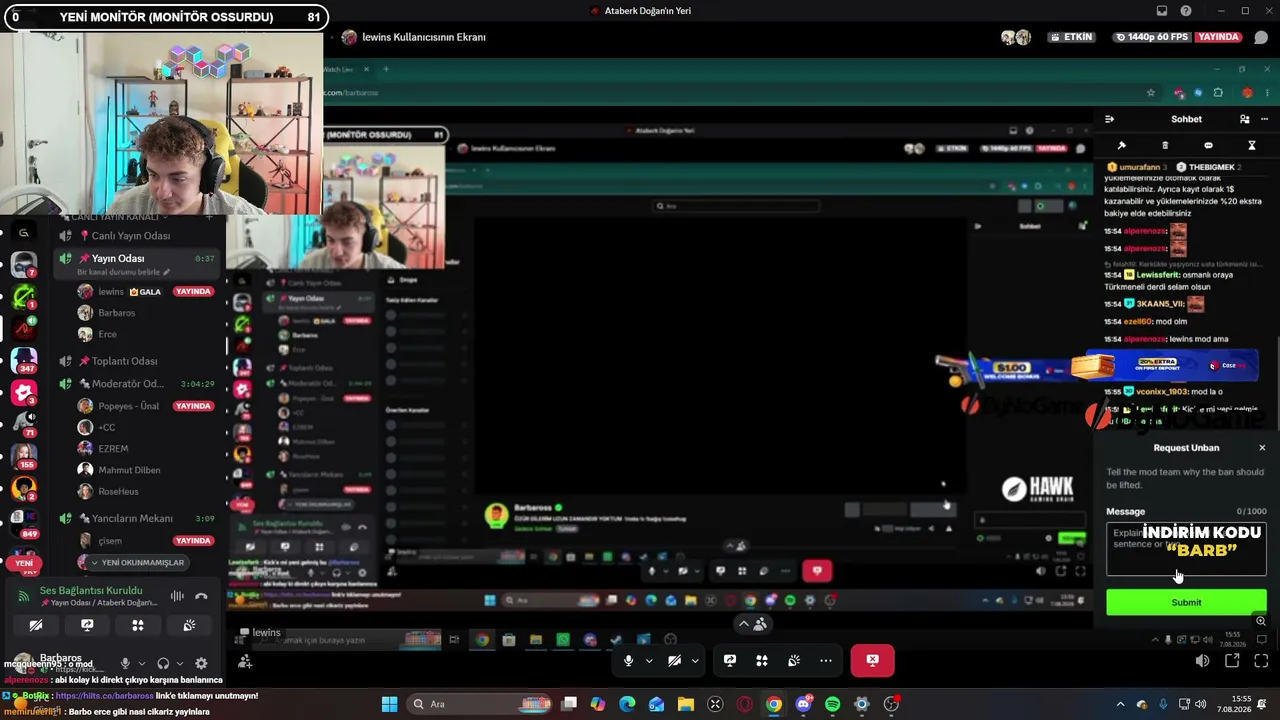Pop out the stream window
1280x720 pixels.
tap(1232, 660)
